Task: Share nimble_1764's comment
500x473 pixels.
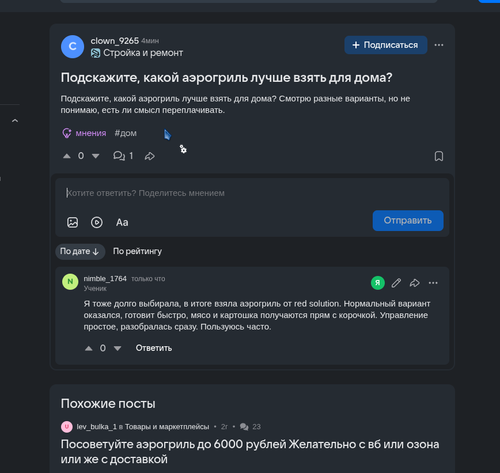Action: (414, 283)
